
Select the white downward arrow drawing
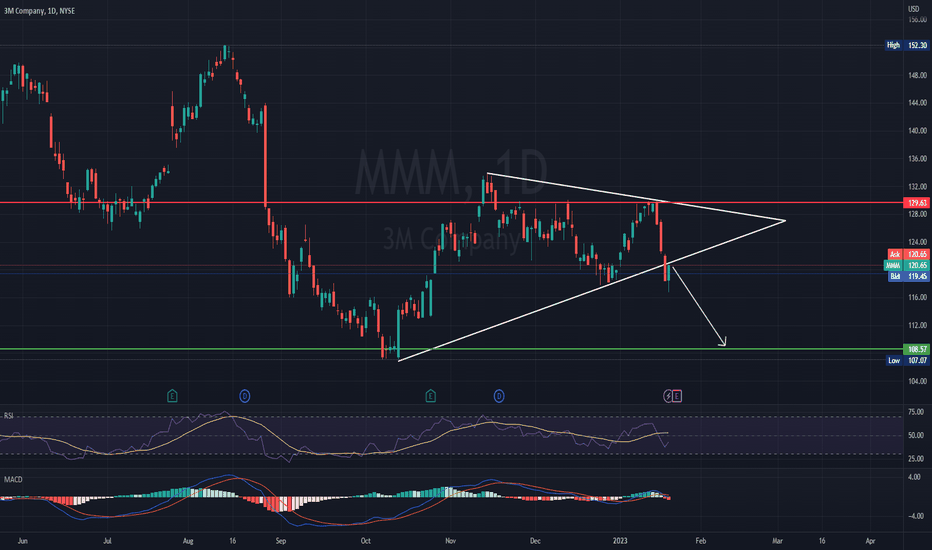coord(699,307)
